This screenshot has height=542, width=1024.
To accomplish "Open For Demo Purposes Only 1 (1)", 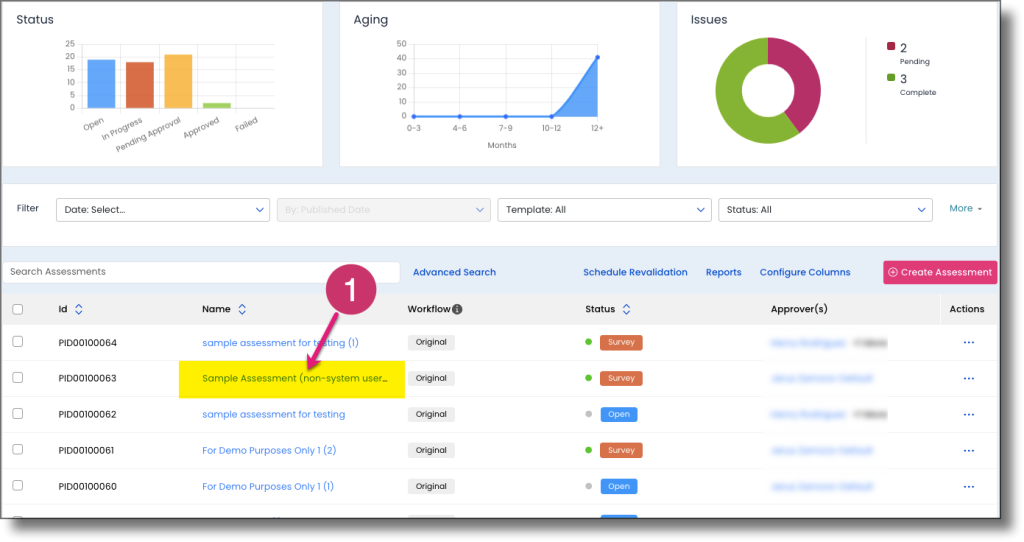I will tap(268, 486).
